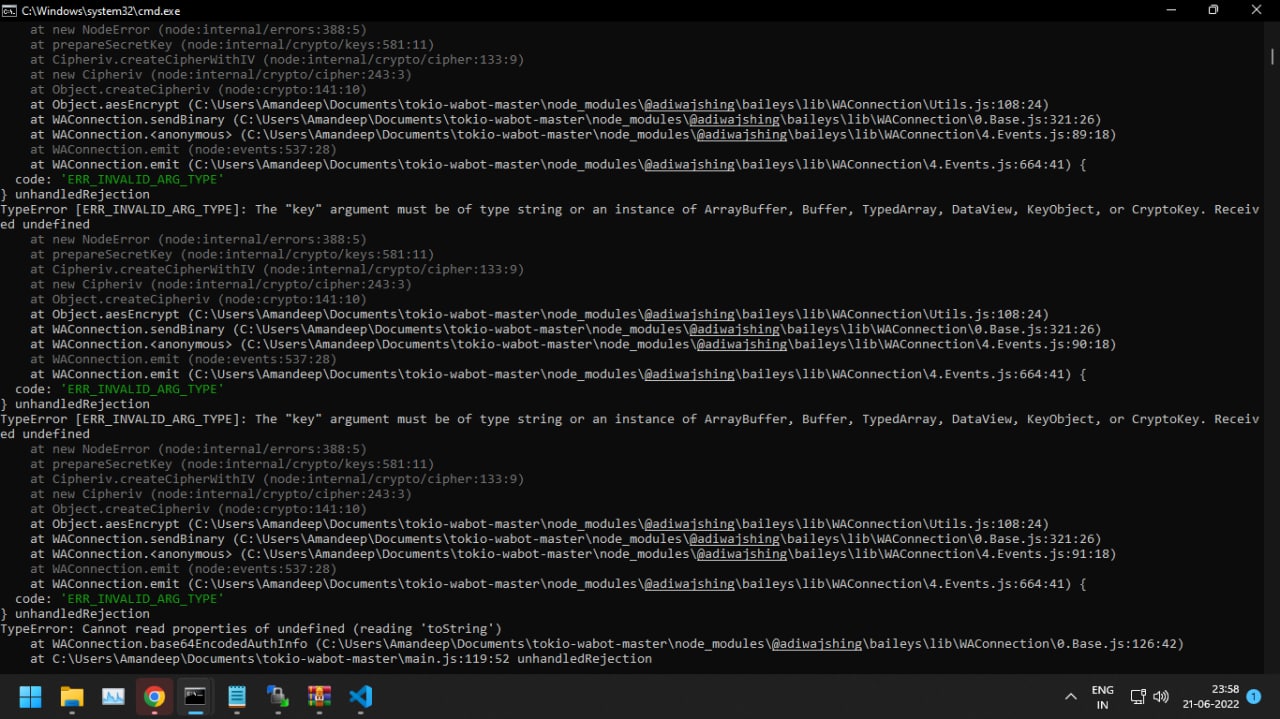This screenshot has height=719, width=1280.
Task: Open the taskbar icon left of WinRAR
Action: click(x=278, y=696)
